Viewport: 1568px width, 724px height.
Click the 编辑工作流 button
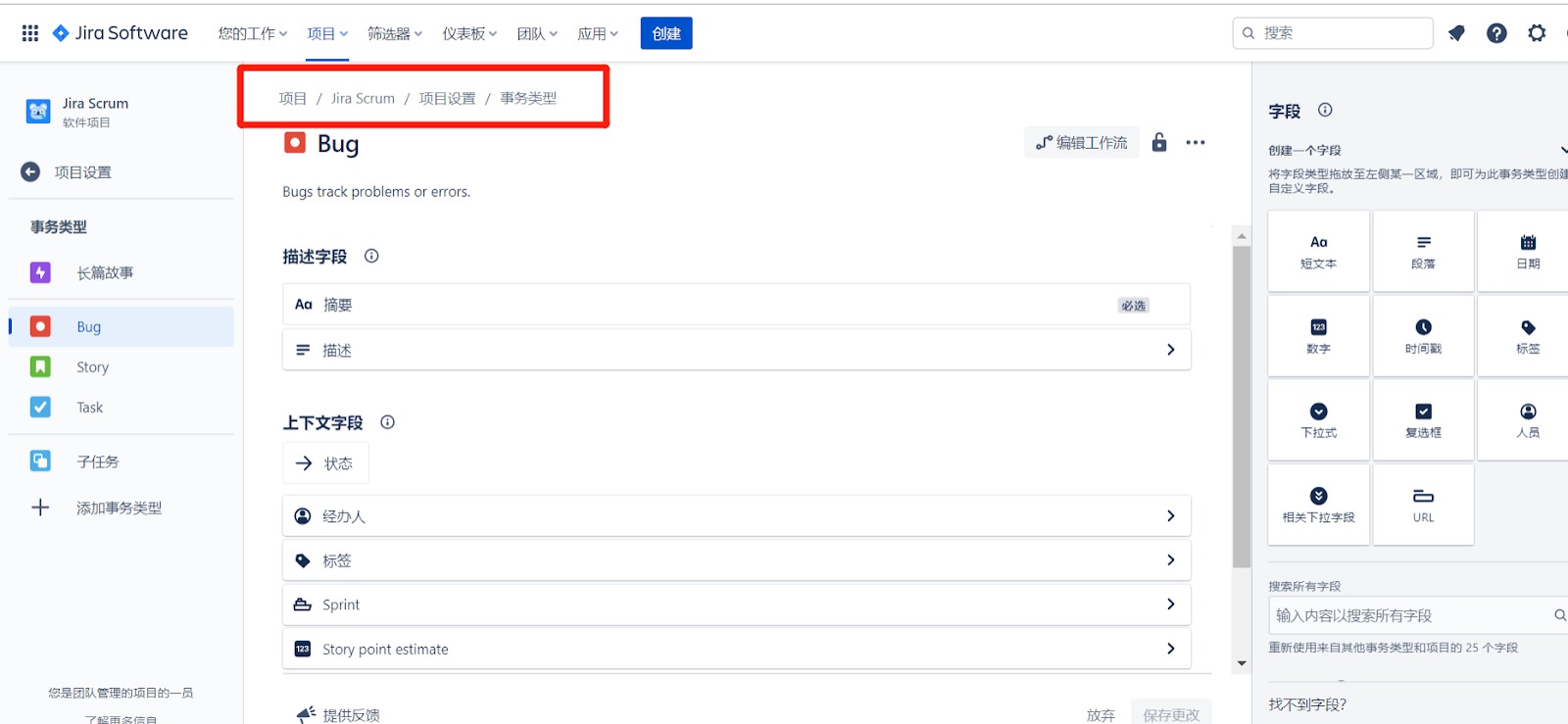[x=1082, y=142]
